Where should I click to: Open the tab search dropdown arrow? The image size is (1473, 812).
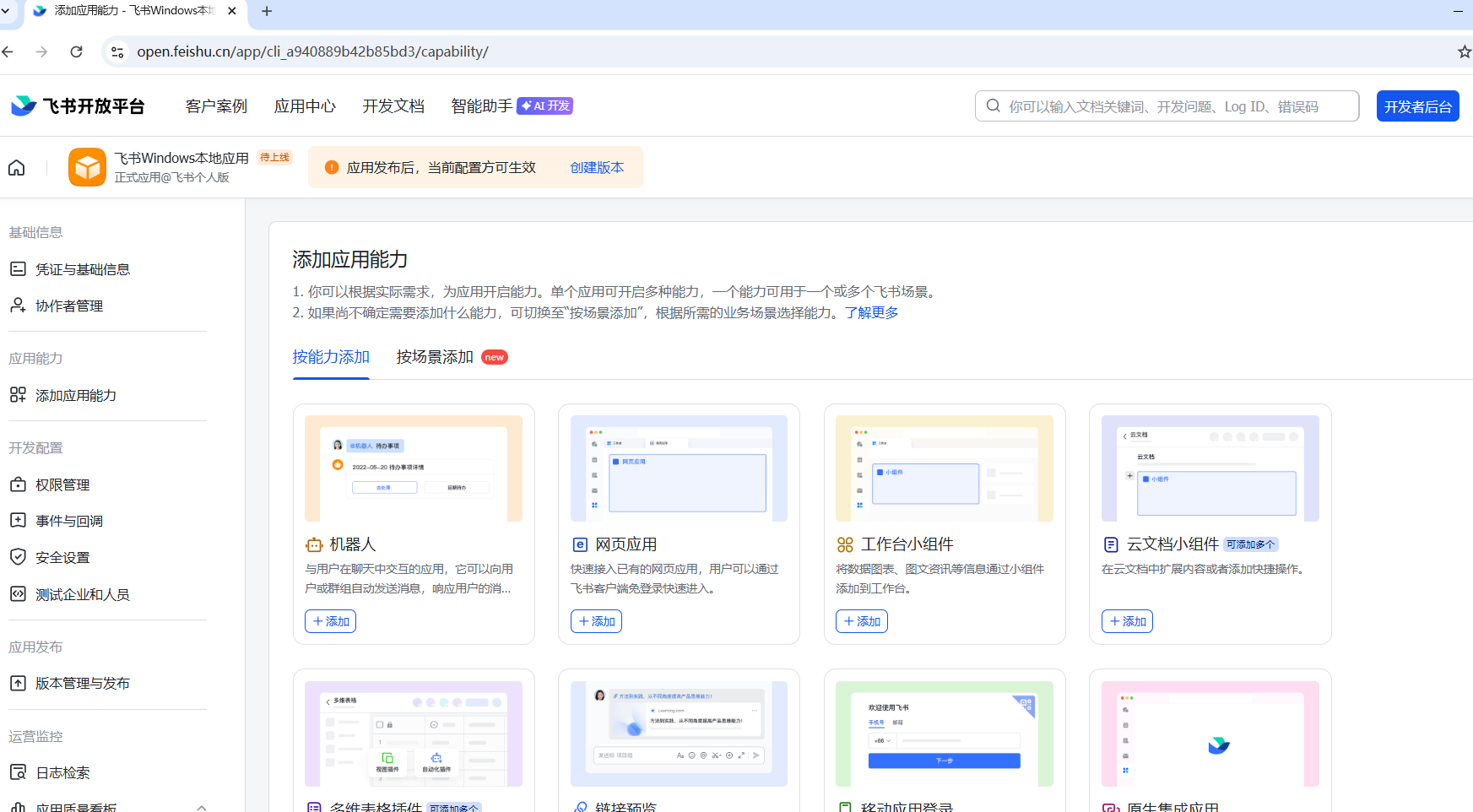click(x=5, y=11)
